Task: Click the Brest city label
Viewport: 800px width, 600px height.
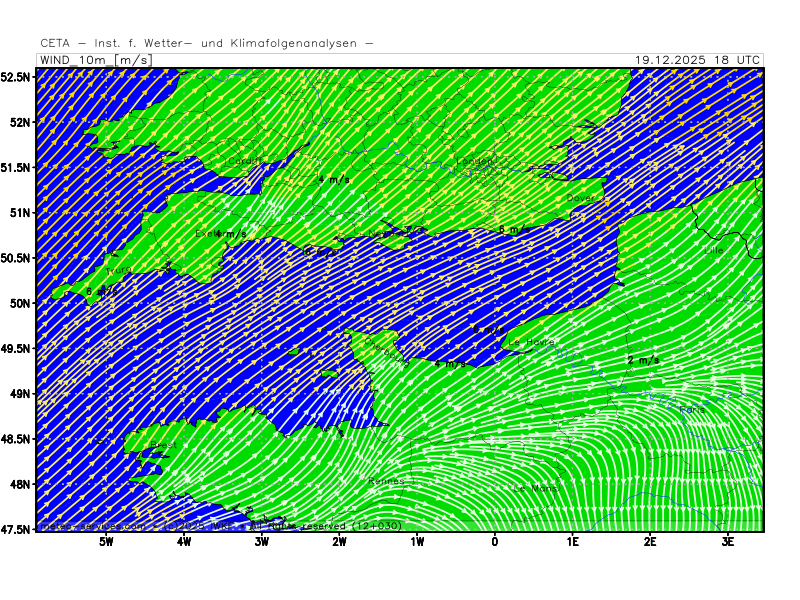Action: (x=163, y=445)
